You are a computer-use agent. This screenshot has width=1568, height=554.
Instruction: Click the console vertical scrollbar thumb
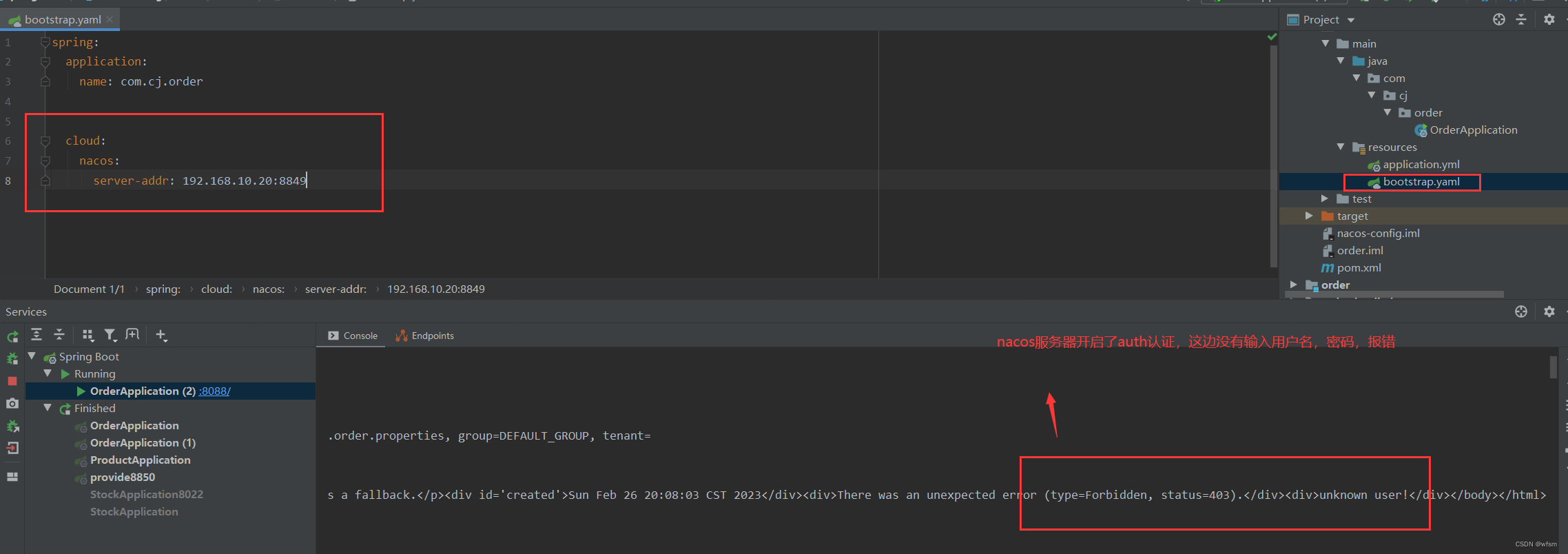pyautogui.click(x=1553, y=367)
